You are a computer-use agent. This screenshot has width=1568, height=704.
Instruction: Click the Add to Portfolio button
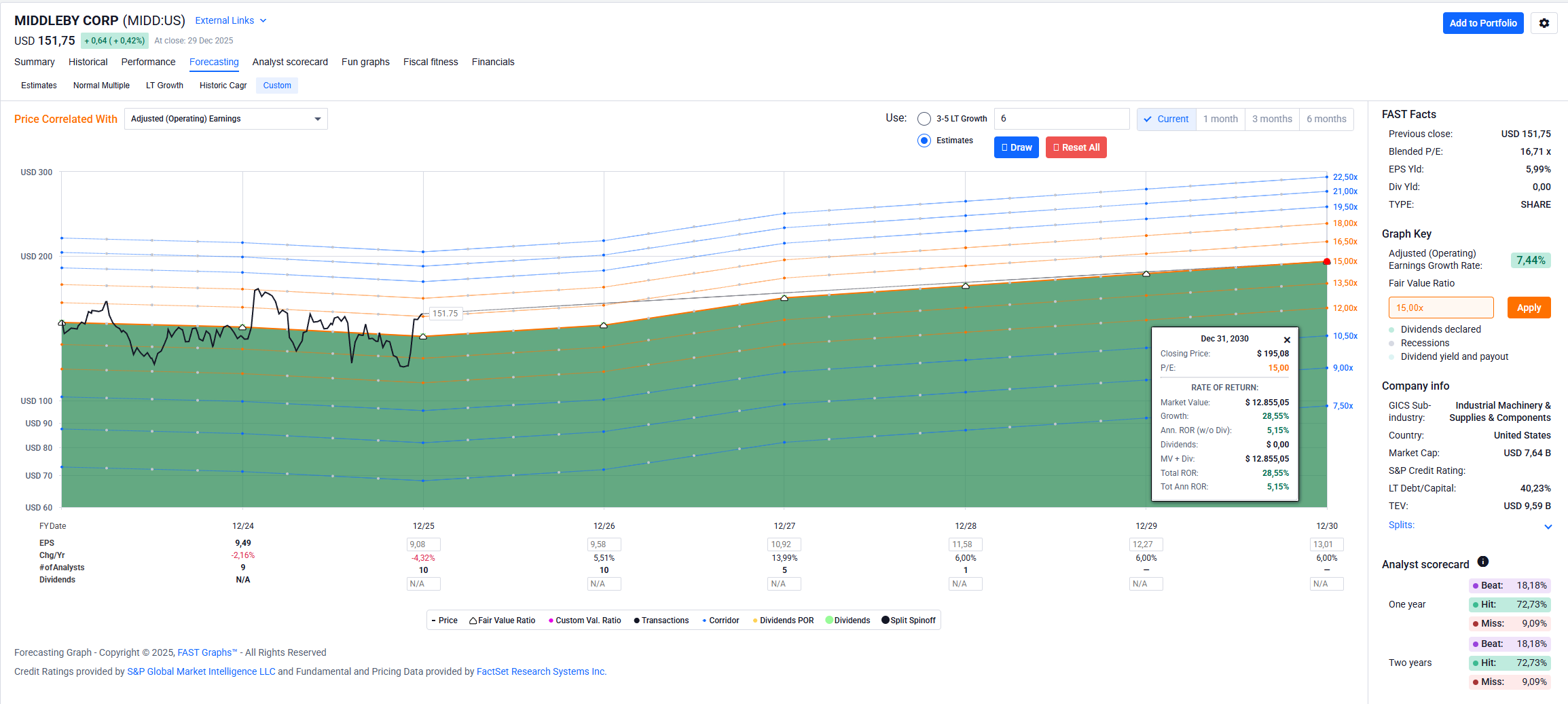[x=1482, y=23]
